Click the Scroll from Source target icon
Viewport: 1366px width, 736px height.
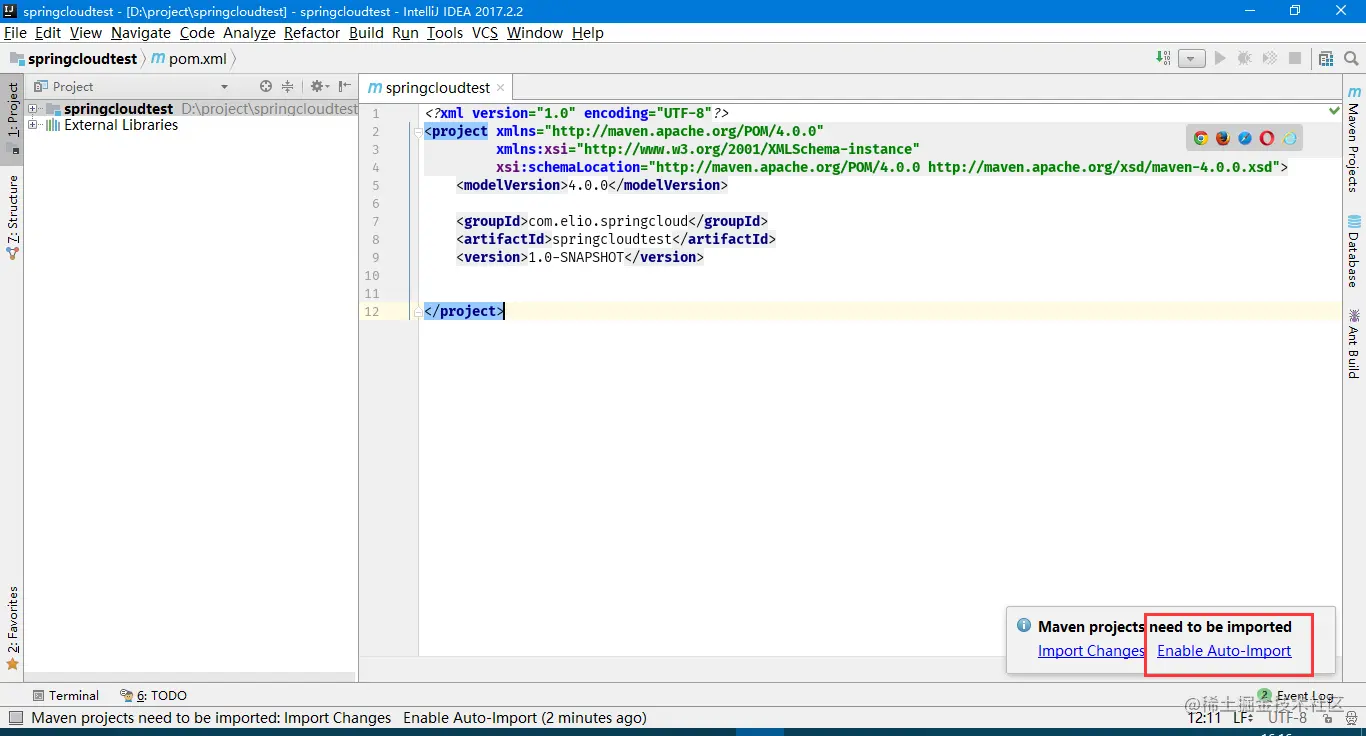point(266,87)
